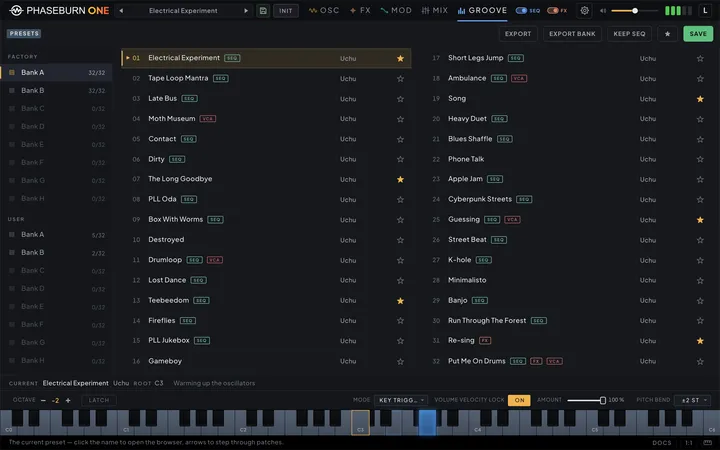
Task: Click the keyboard icon in status bar
Action: [708, 443]
